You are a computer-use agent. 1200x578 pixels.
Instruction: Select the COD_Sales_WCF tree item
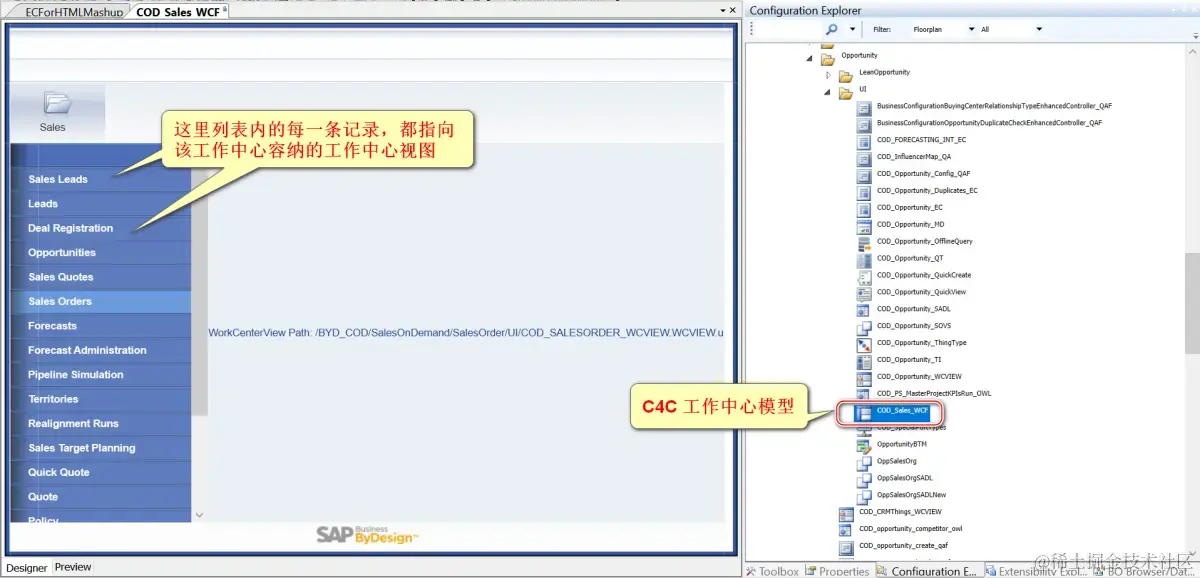click(890, 411)
